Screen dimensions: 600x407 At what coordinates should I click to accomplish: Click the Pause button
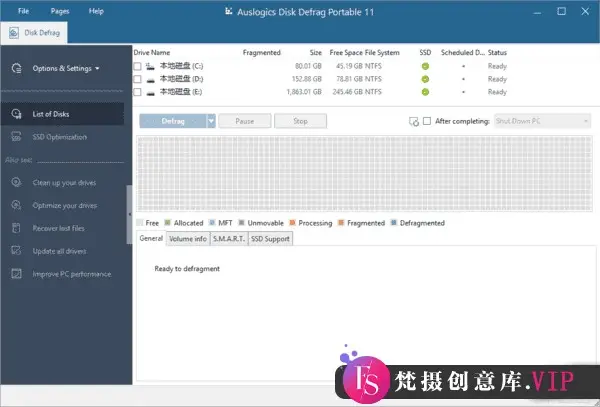click(x=245, y=121)
